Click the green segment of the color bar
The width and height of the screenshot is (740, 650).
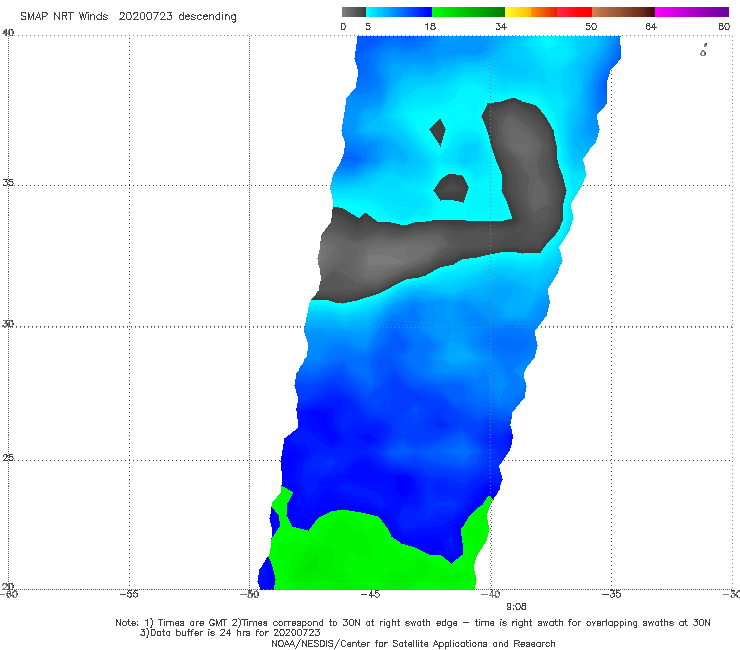tap(468, 12)
